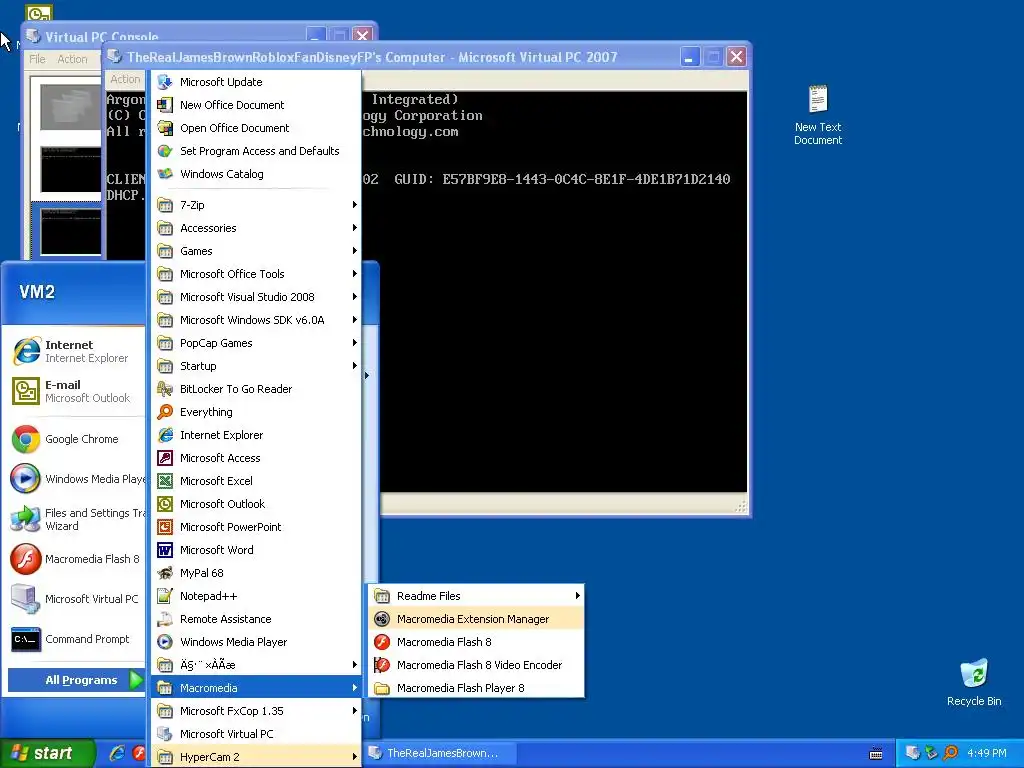Image resolution: width=1024 pixels, height=768 pixels.
Task: Open E-mail Microsoft Outlook pinned item
Action: (76, 391)
